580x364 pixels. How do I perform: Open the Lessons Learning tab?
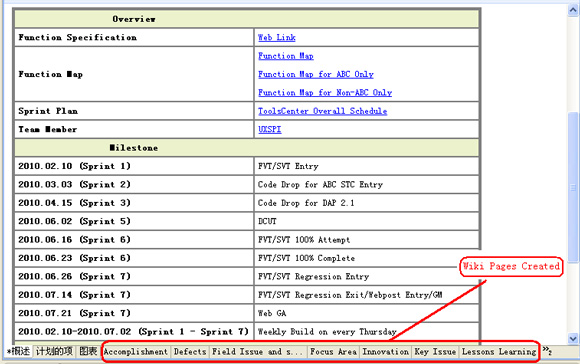click(499, 351)
